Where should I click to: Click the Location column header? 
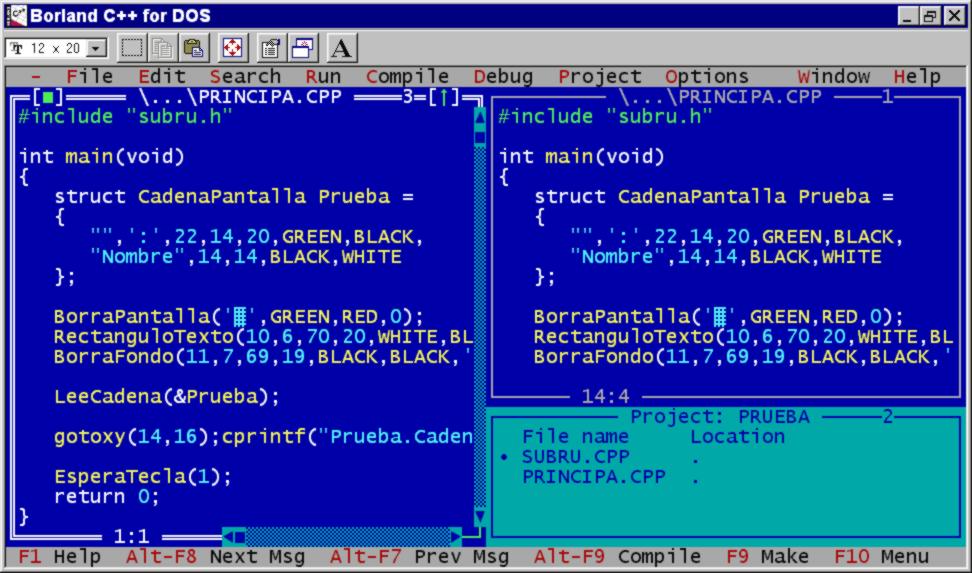click(738, 437)
